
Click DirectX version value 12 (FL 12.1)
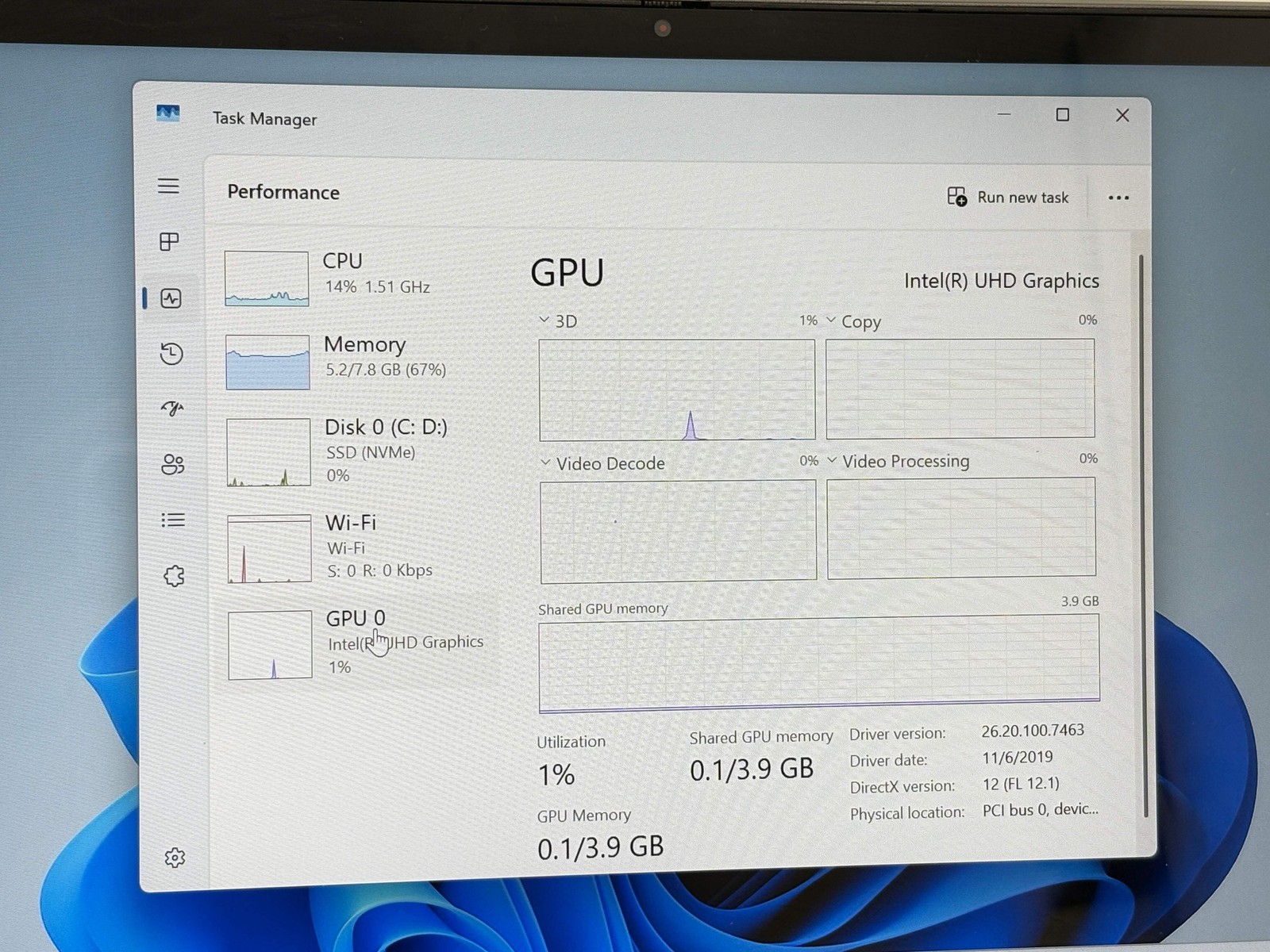coord(1021,783)
